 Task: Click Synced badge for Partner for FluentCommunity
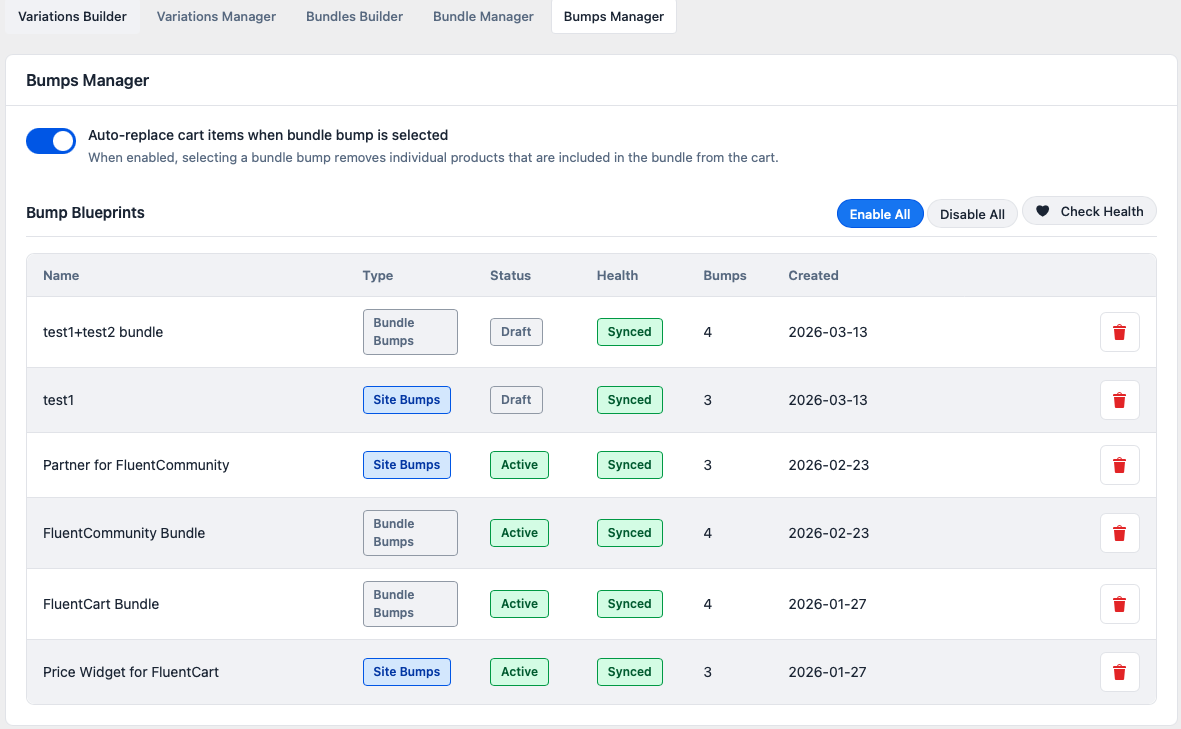click(x=630, y=465)
